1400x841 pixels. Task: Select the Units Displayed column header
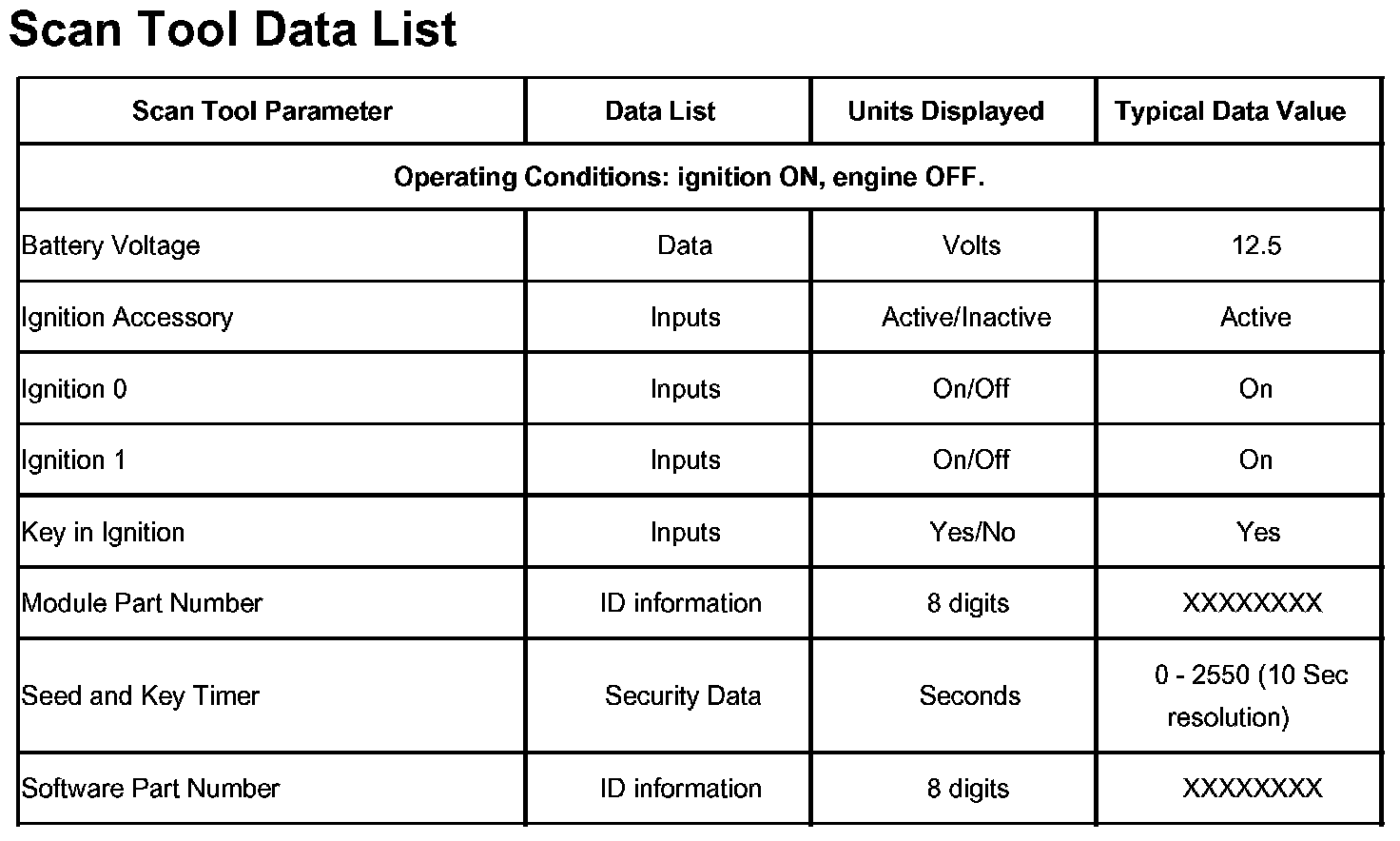pos(945,111)
